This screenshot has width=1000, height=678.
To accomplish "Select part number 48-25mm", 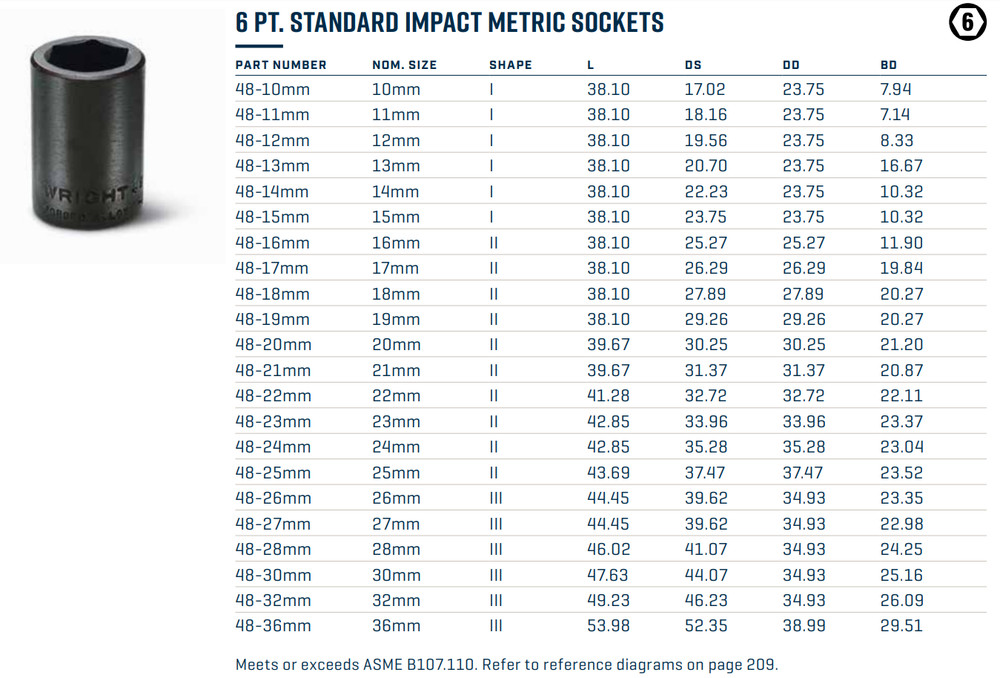I will coord(272,473).
